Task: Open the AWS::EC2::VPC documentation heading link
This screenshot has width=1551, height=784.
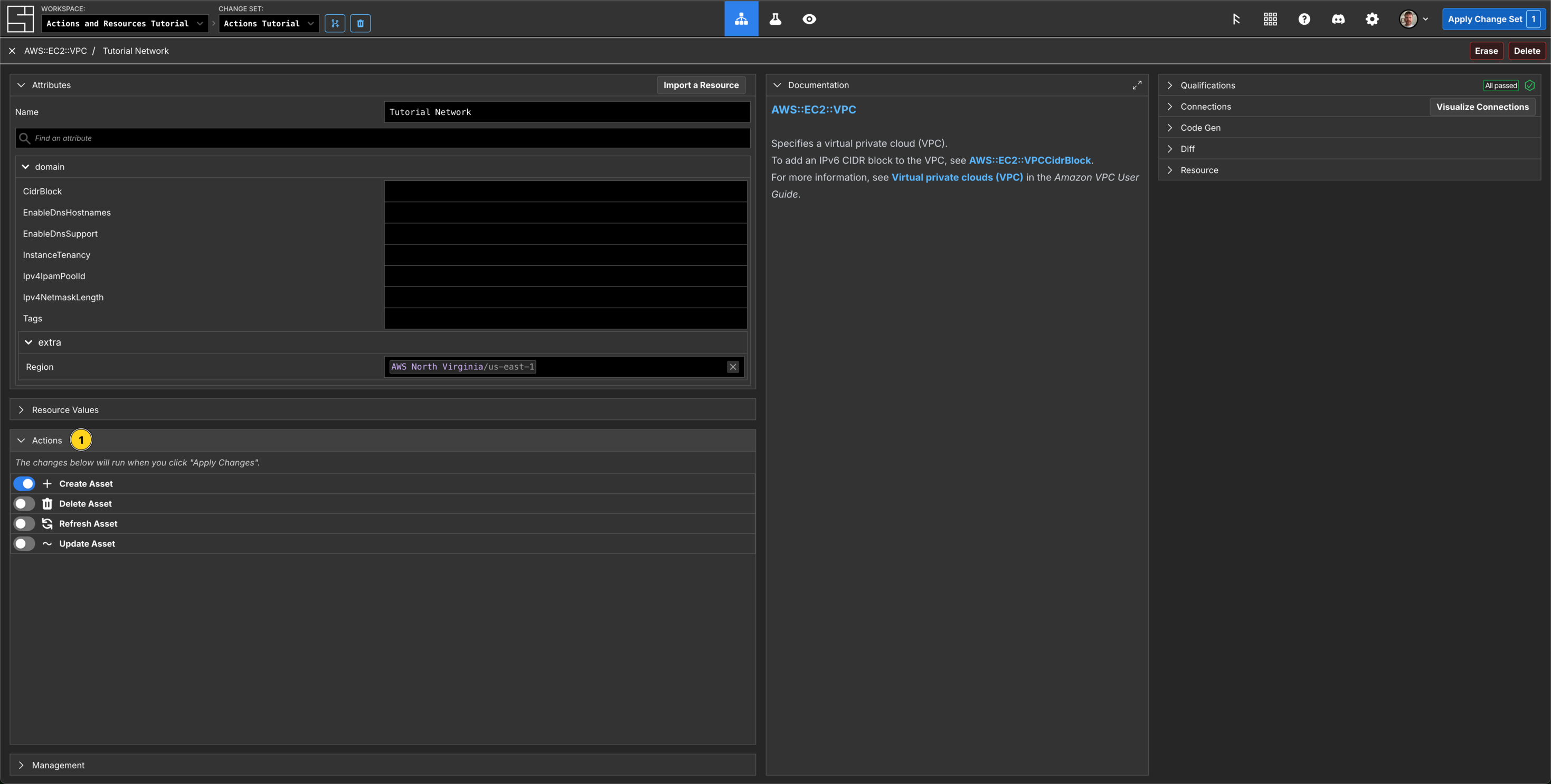Action: click(x=814, y=110)
